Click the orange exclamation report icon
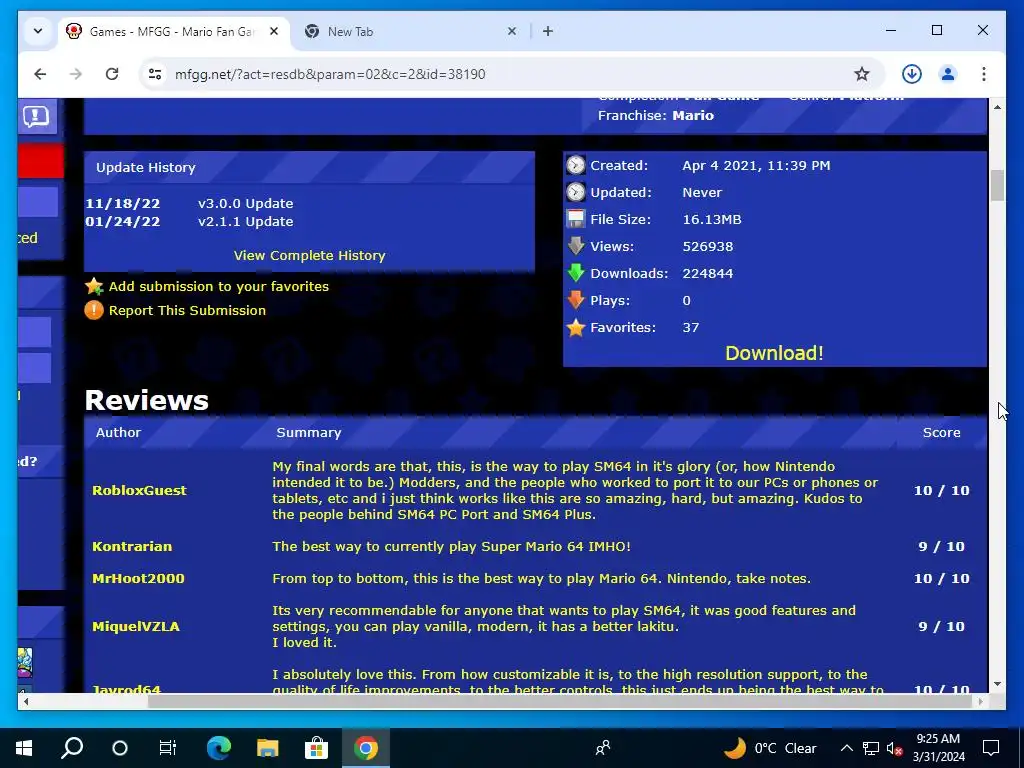The width and height of the screenshot is (1024, 768). 94,310
